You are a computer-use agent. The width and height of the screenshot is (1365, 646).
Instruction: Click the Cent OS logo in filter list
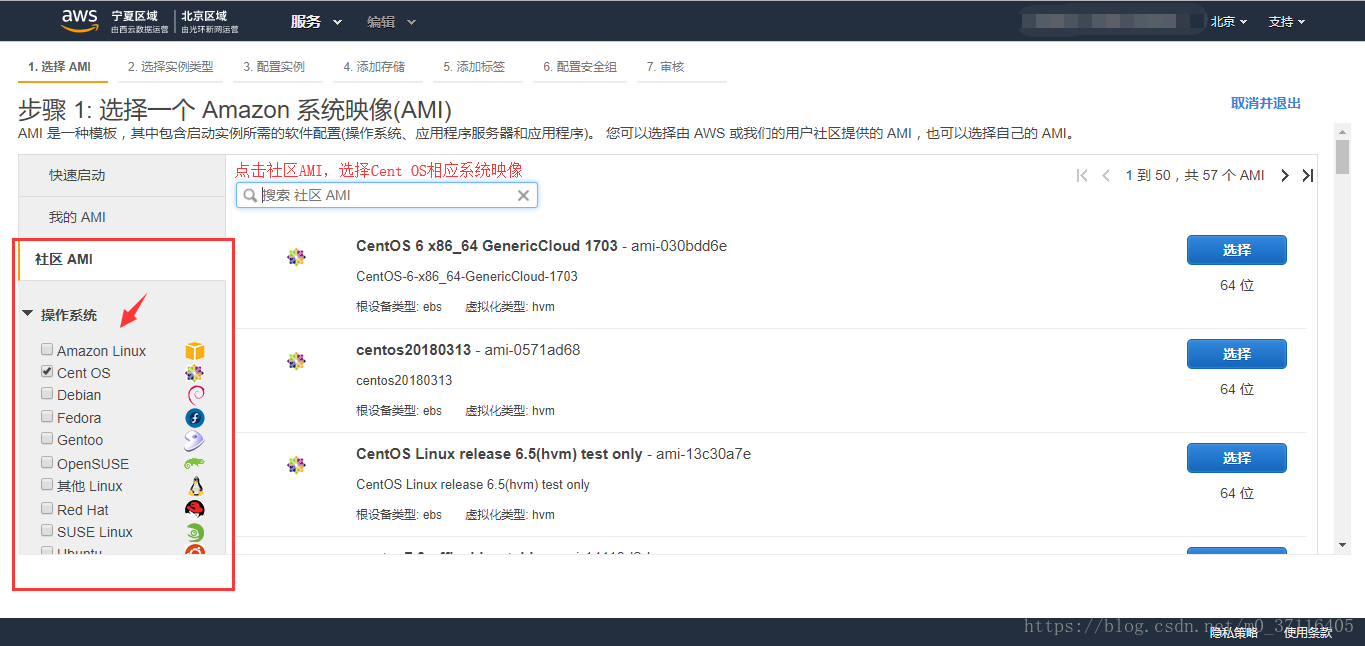pyautogui.click(x=195, y=373)
